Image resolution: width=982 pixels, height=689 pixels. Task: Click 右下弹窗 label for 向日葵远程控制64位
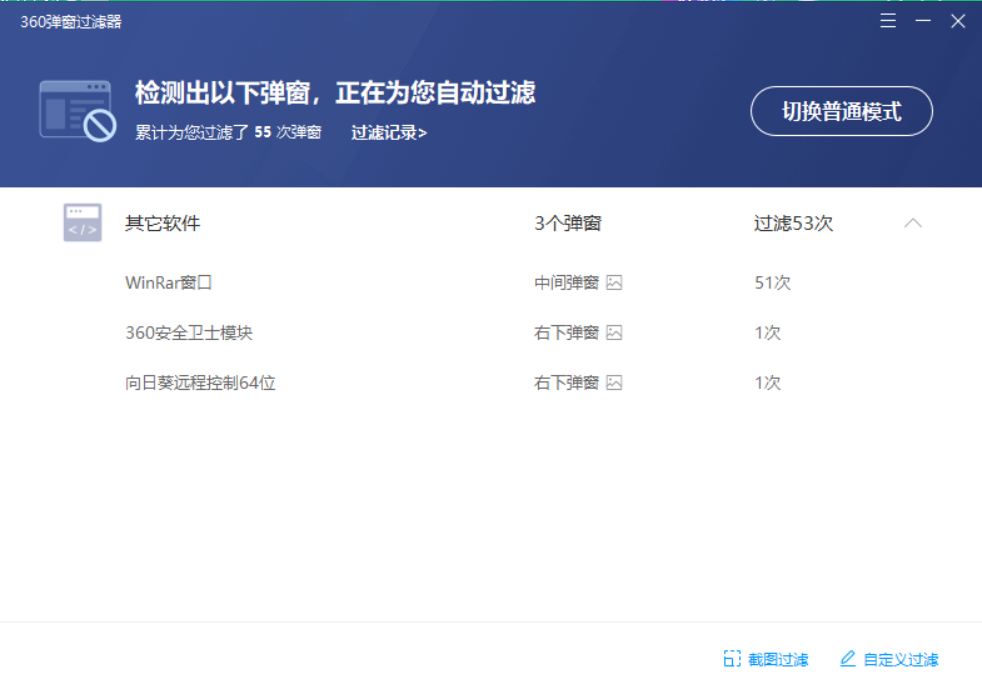[567, 383]
